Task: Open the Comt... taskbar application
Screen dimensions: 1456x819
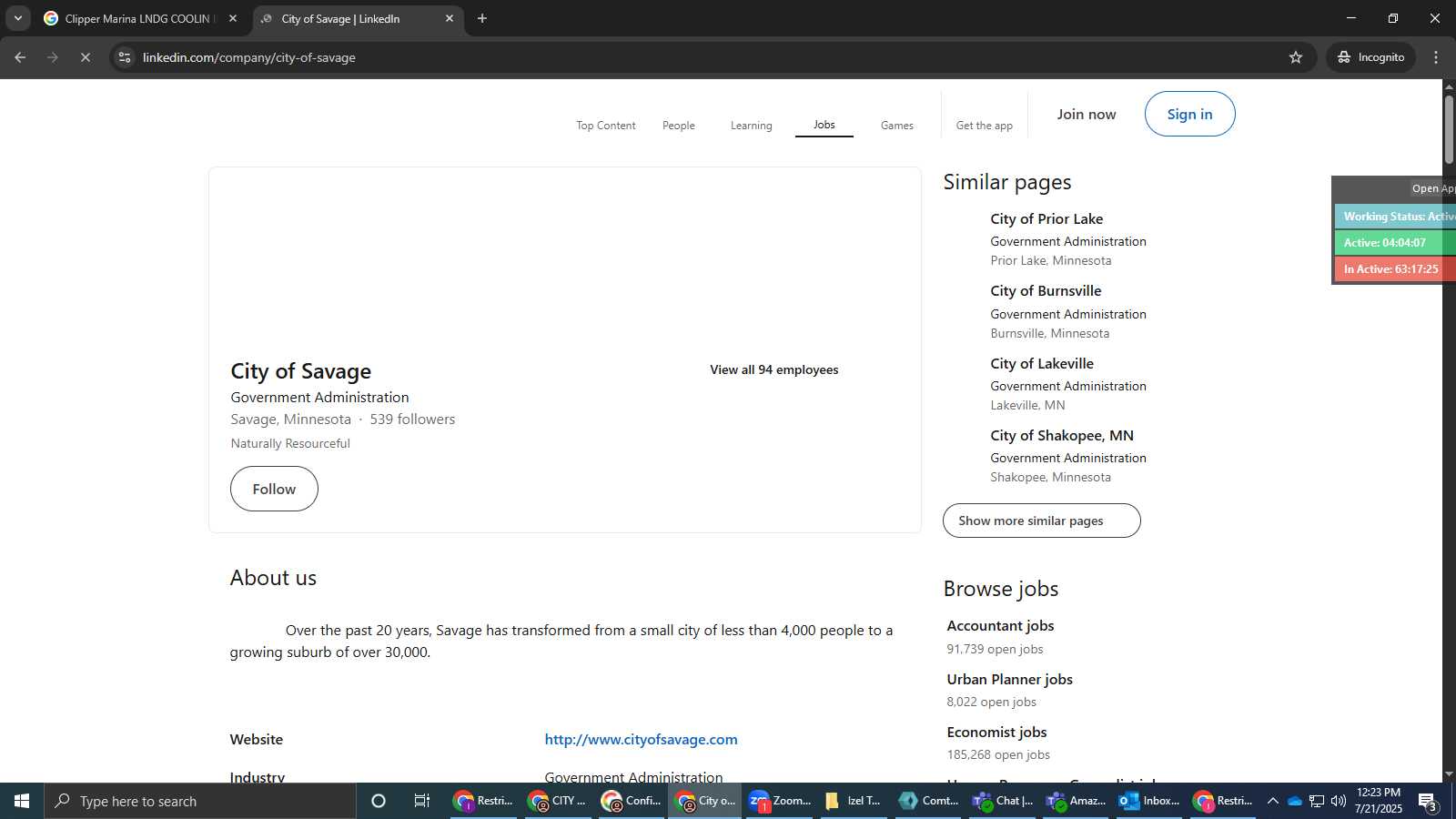Action: point(927,801)
